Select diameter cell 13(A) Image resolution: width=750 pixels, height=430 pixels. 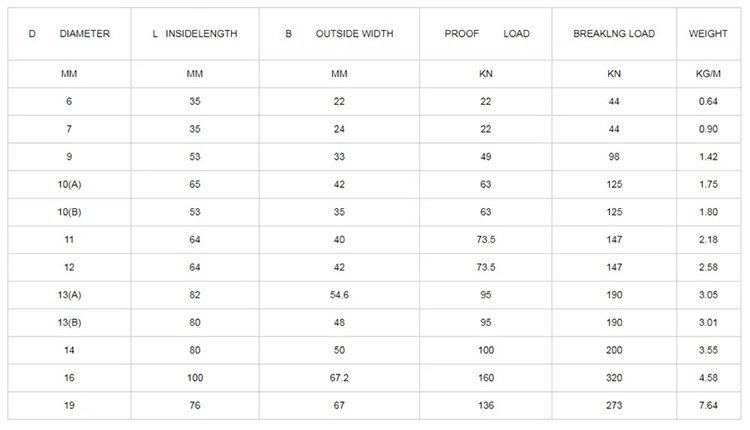click(69, 295)
